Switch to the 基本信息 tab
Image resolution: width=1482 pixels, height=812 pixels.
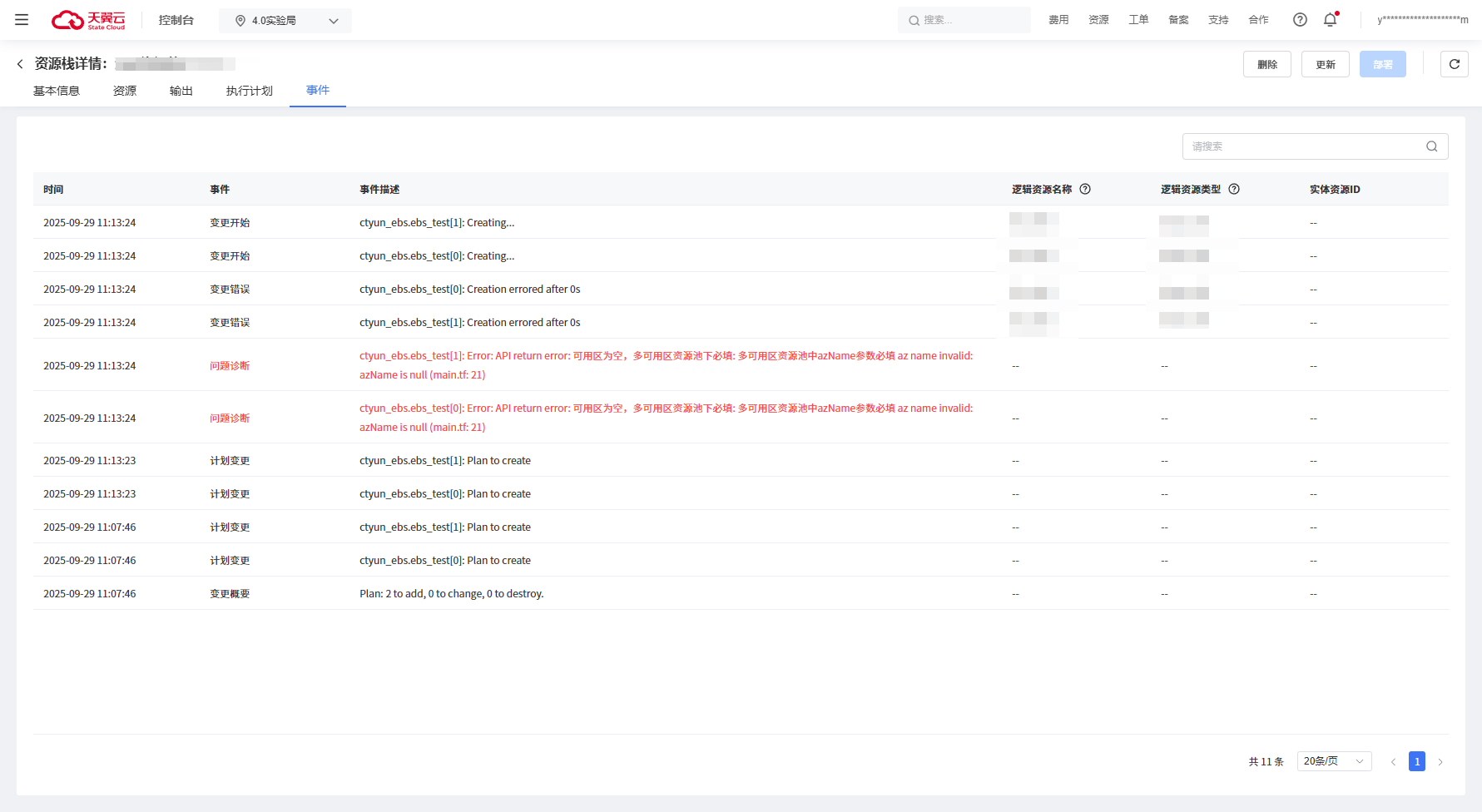pyautogui.click(x=57, y=91)
